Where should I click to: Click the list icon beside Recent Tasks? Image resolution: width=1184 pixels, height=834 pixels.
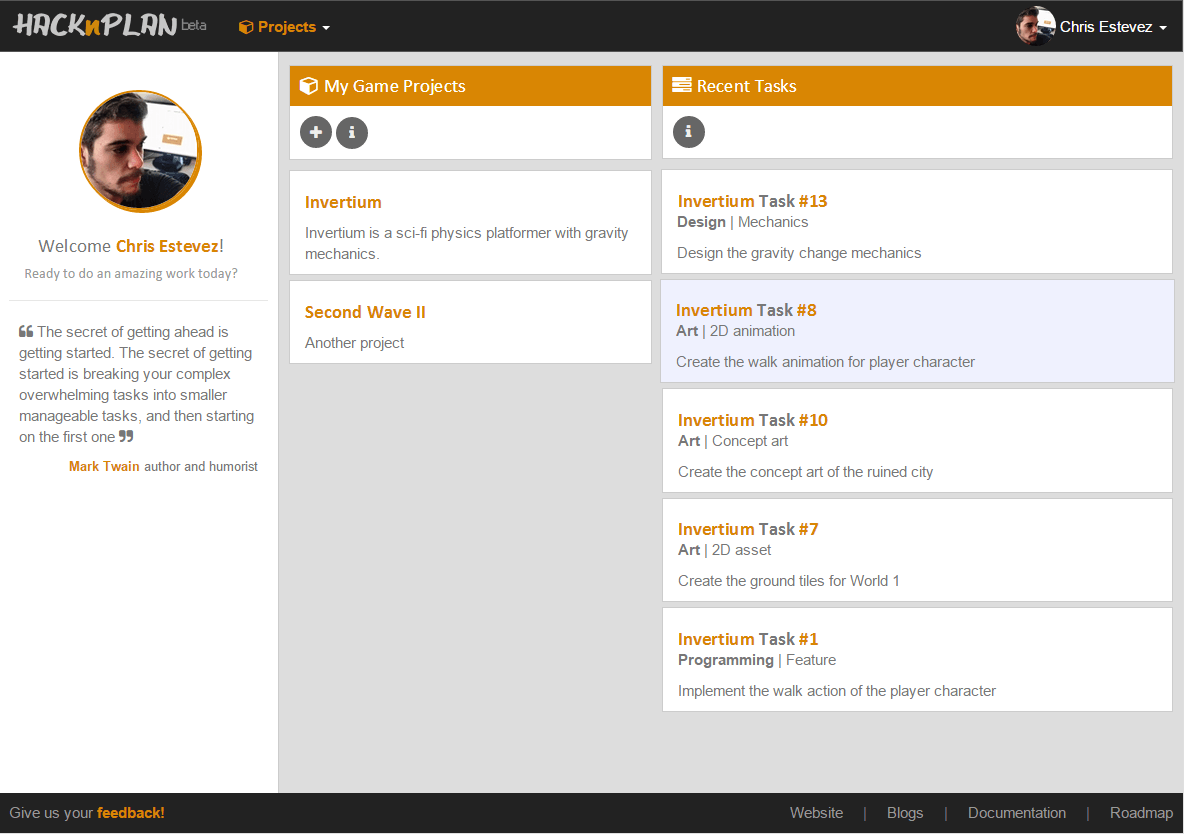click(x=682, y=85)
